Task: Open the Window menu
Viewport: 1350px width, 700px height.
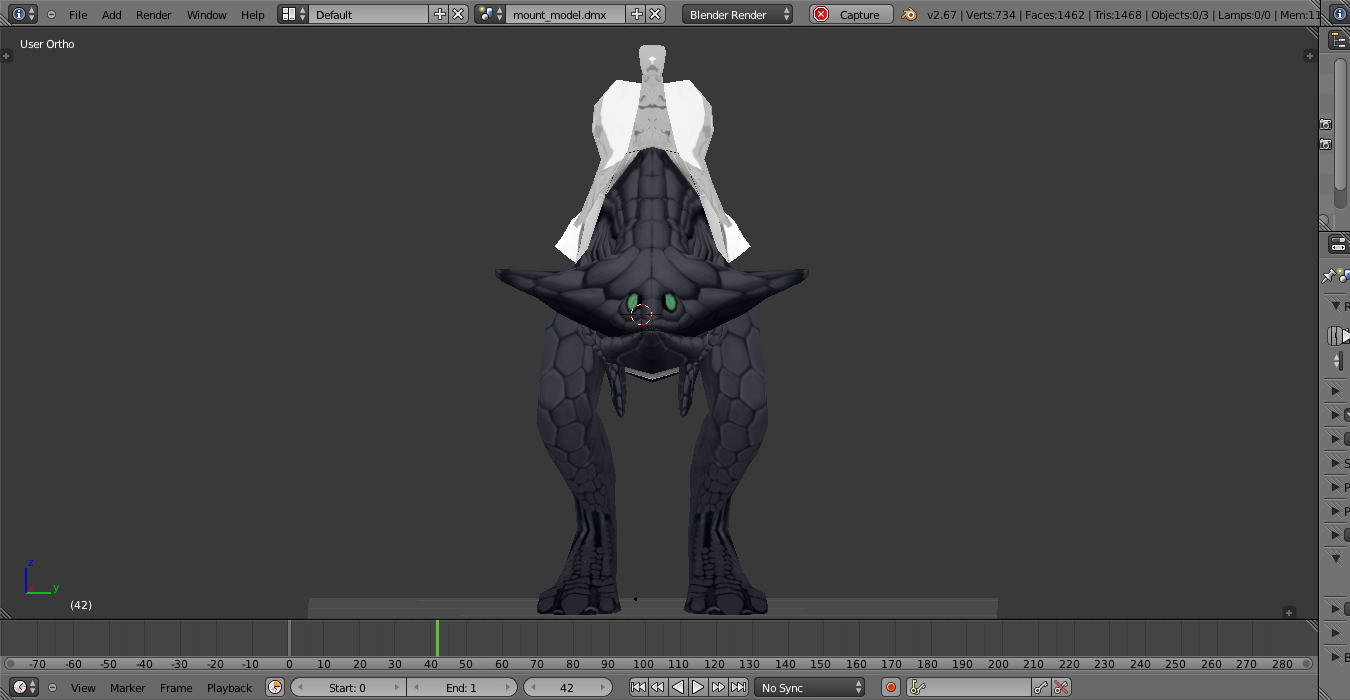Action: pos(207,15)
